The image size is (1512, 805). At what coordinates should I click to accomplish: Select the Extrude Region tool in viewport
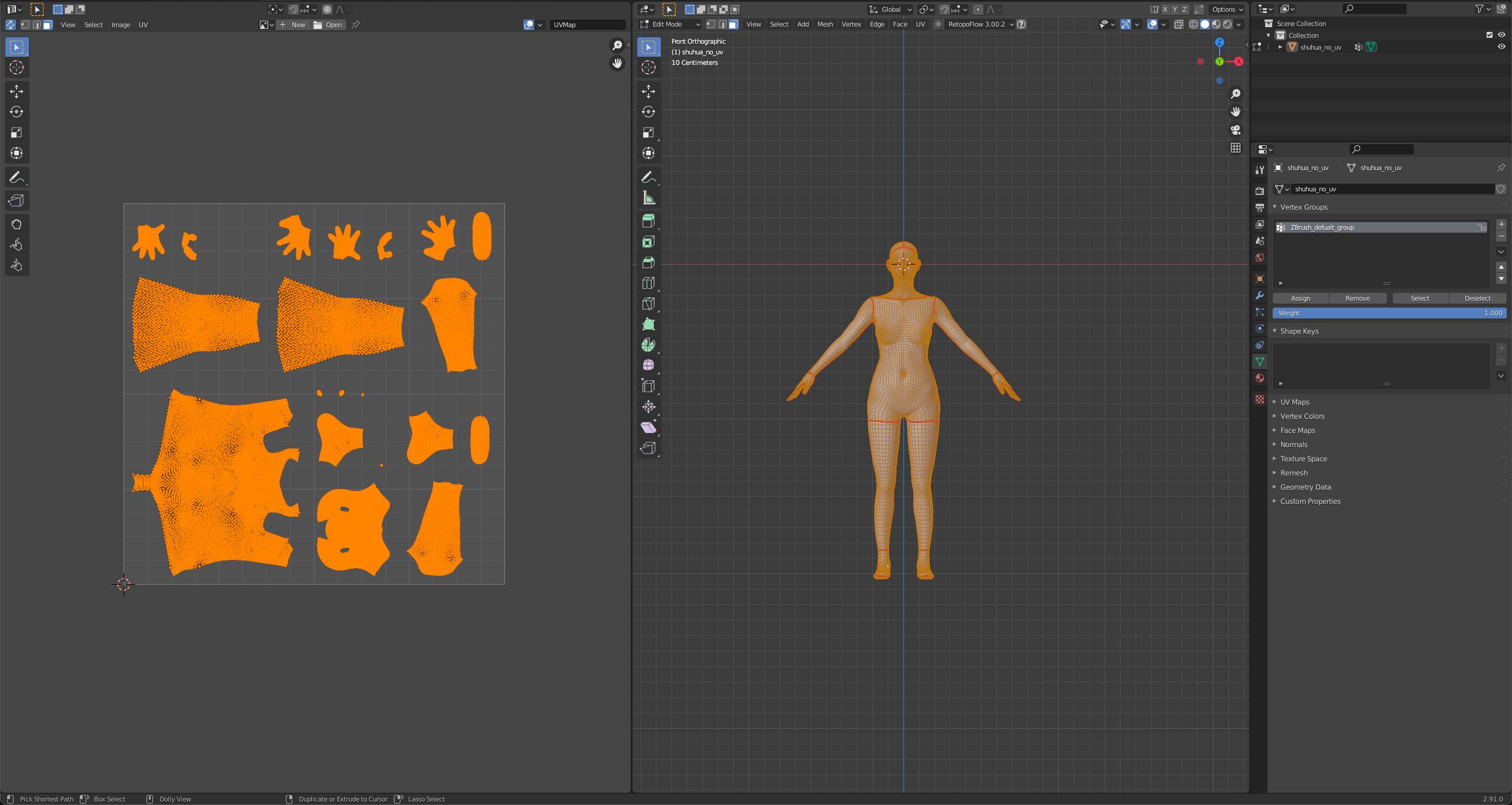click(649, 221)
